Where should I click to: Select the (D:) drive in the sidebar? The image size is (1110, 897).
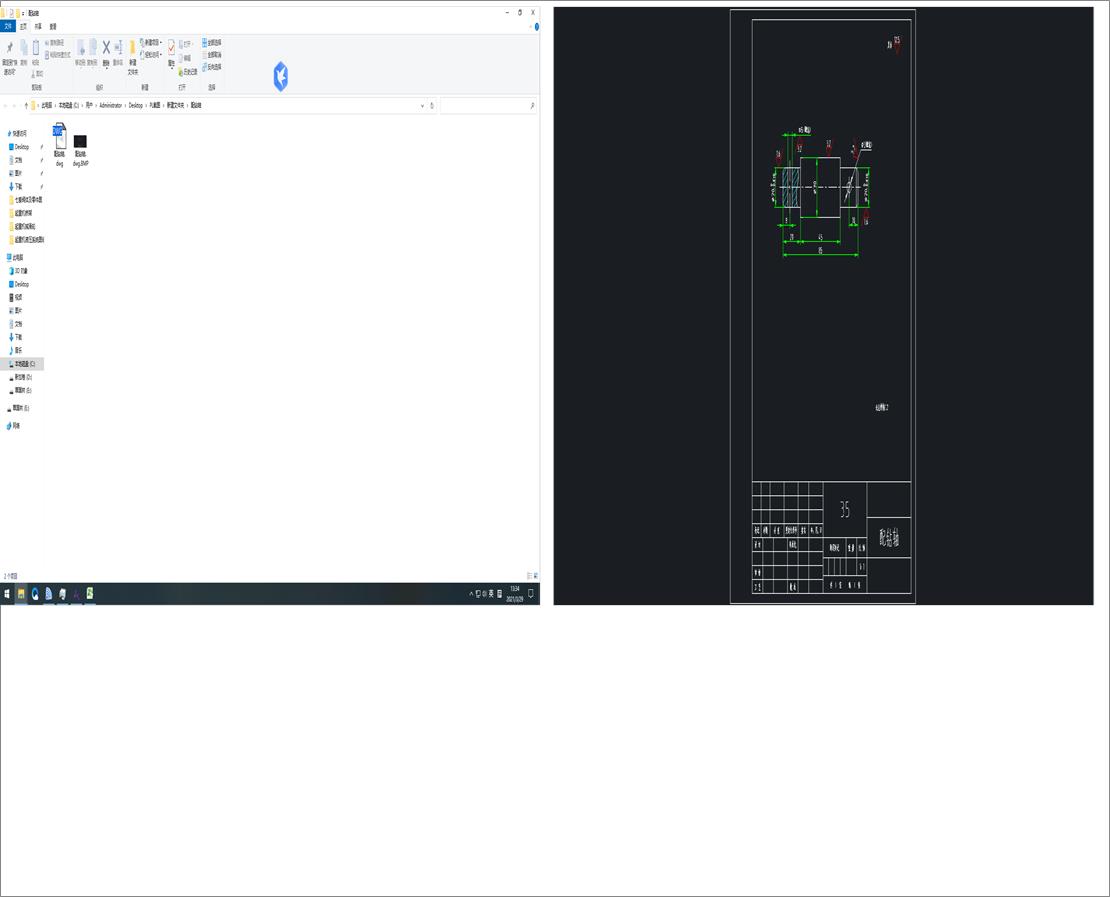[23, 377]
